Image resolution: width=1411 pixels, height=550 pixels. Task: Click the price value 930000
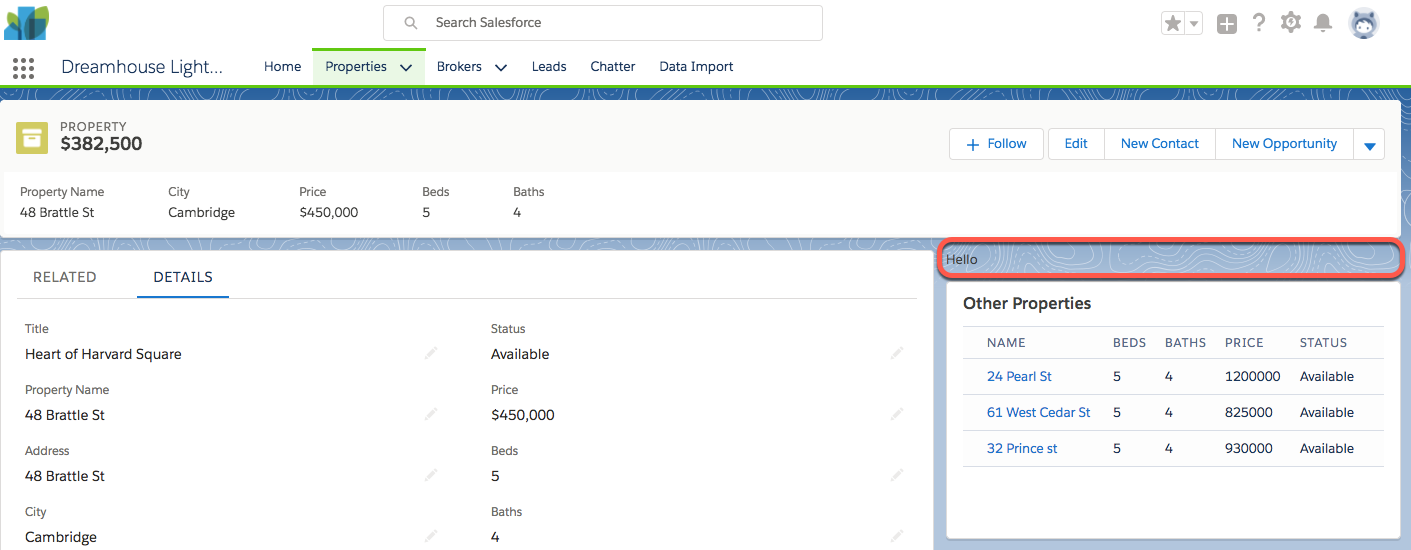click(x=1249, y=449)
